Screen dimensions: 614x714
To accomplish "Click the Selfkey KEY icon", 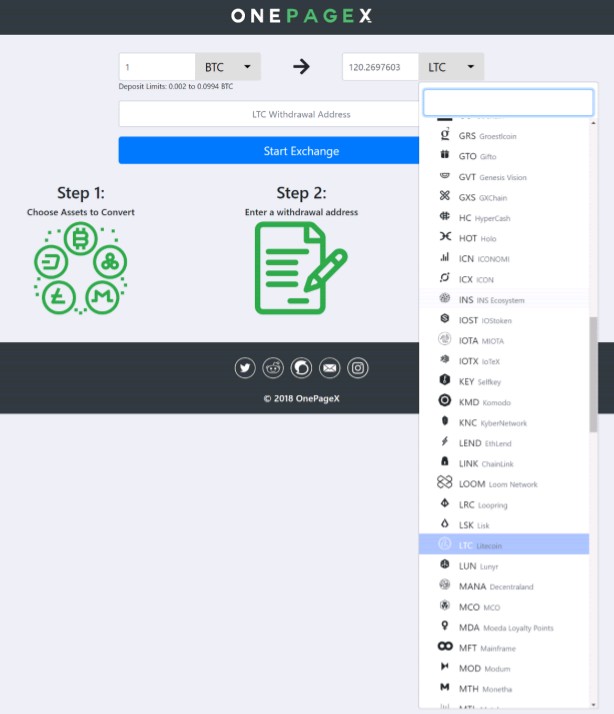I will (445, 380).
